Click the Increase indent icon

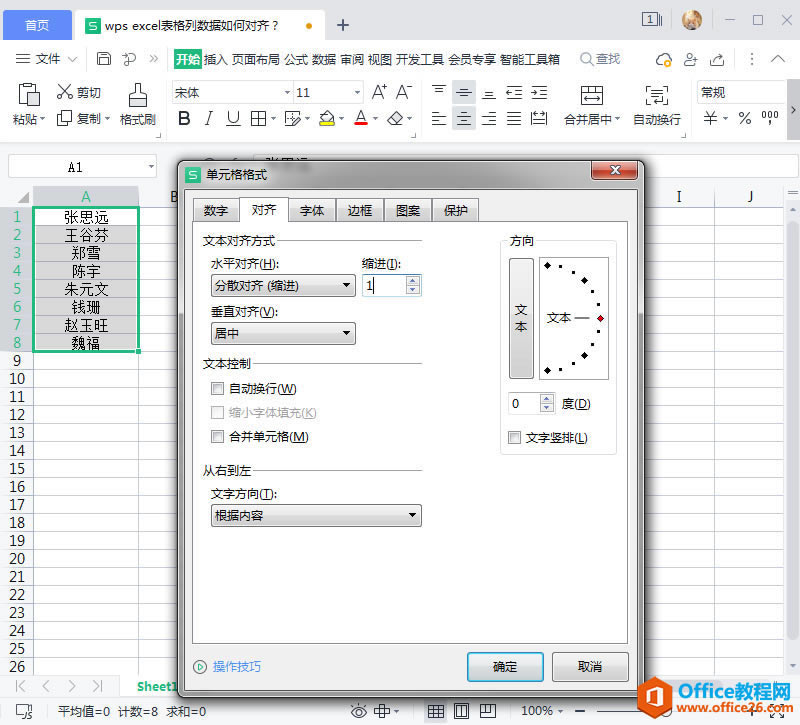(539, 92)
